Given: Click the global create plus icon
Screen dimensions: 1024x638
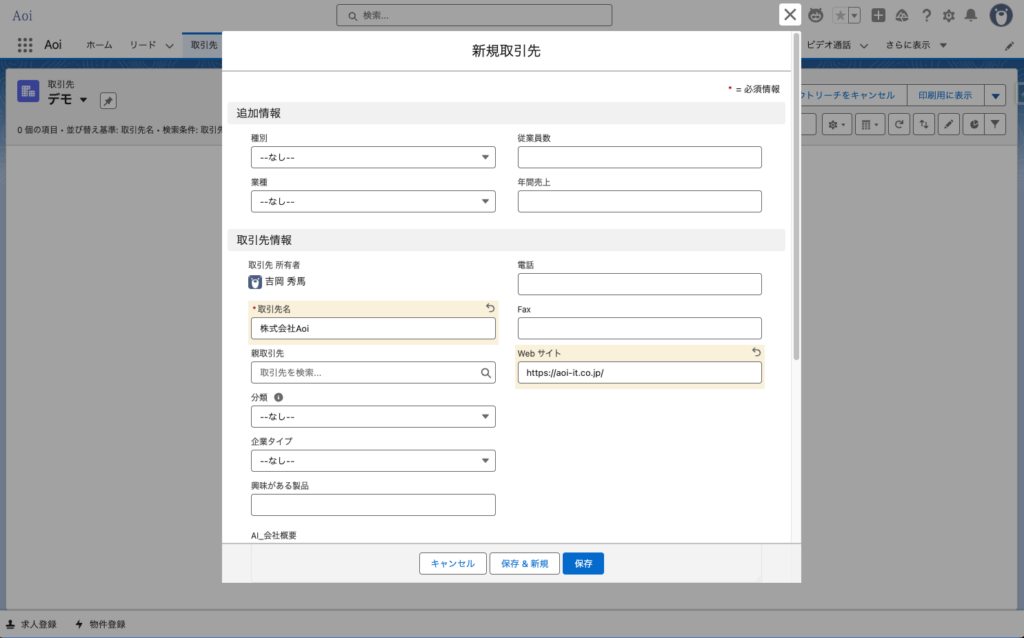Looking at the screenshot, I should coord(878,15).
